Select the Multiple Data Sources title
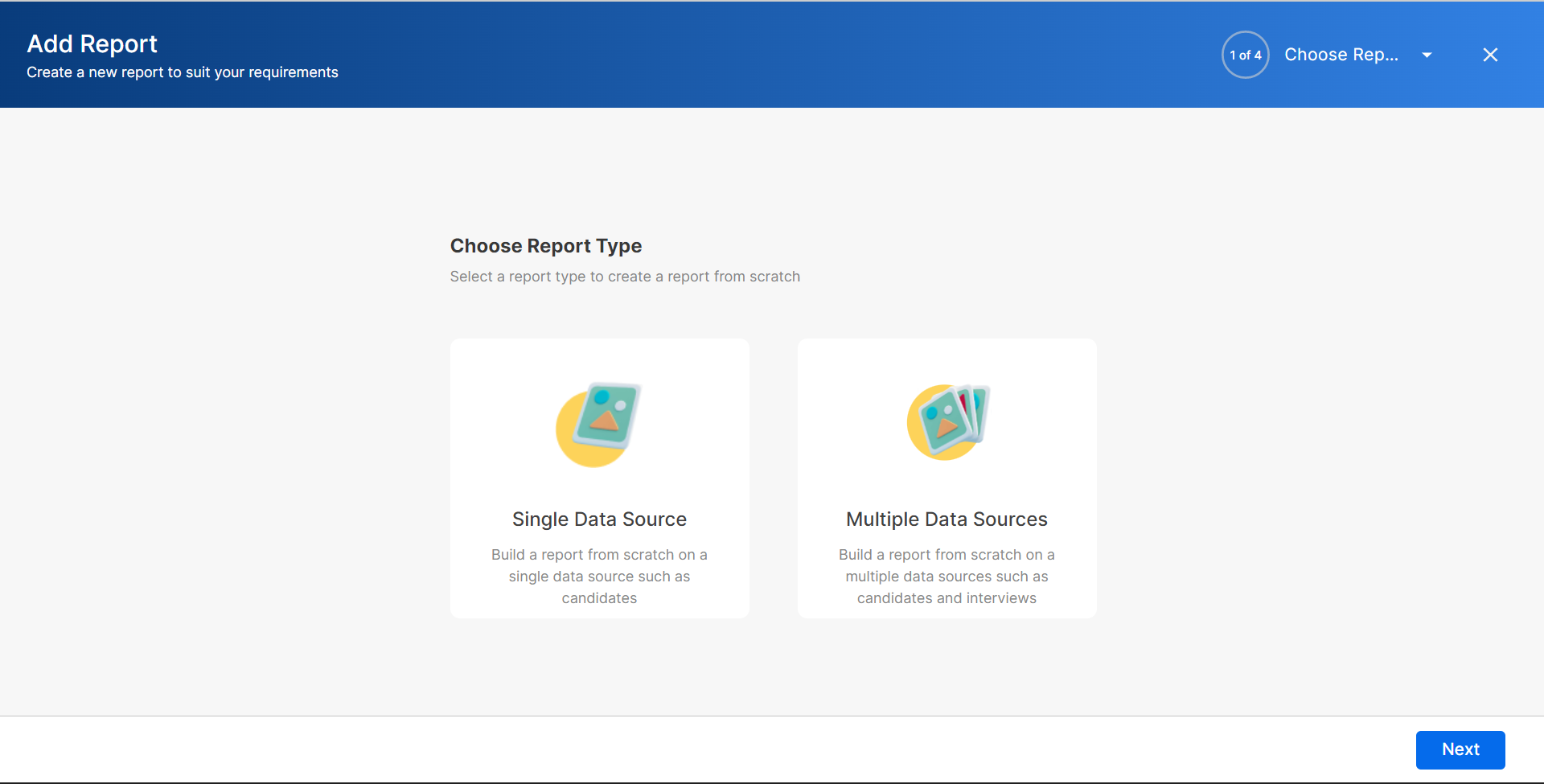Screen dimensions: 1544x784 click(947, 519)
